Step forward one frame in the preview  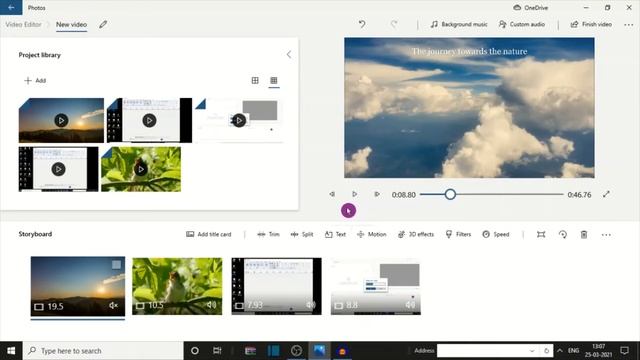(377, 194)
